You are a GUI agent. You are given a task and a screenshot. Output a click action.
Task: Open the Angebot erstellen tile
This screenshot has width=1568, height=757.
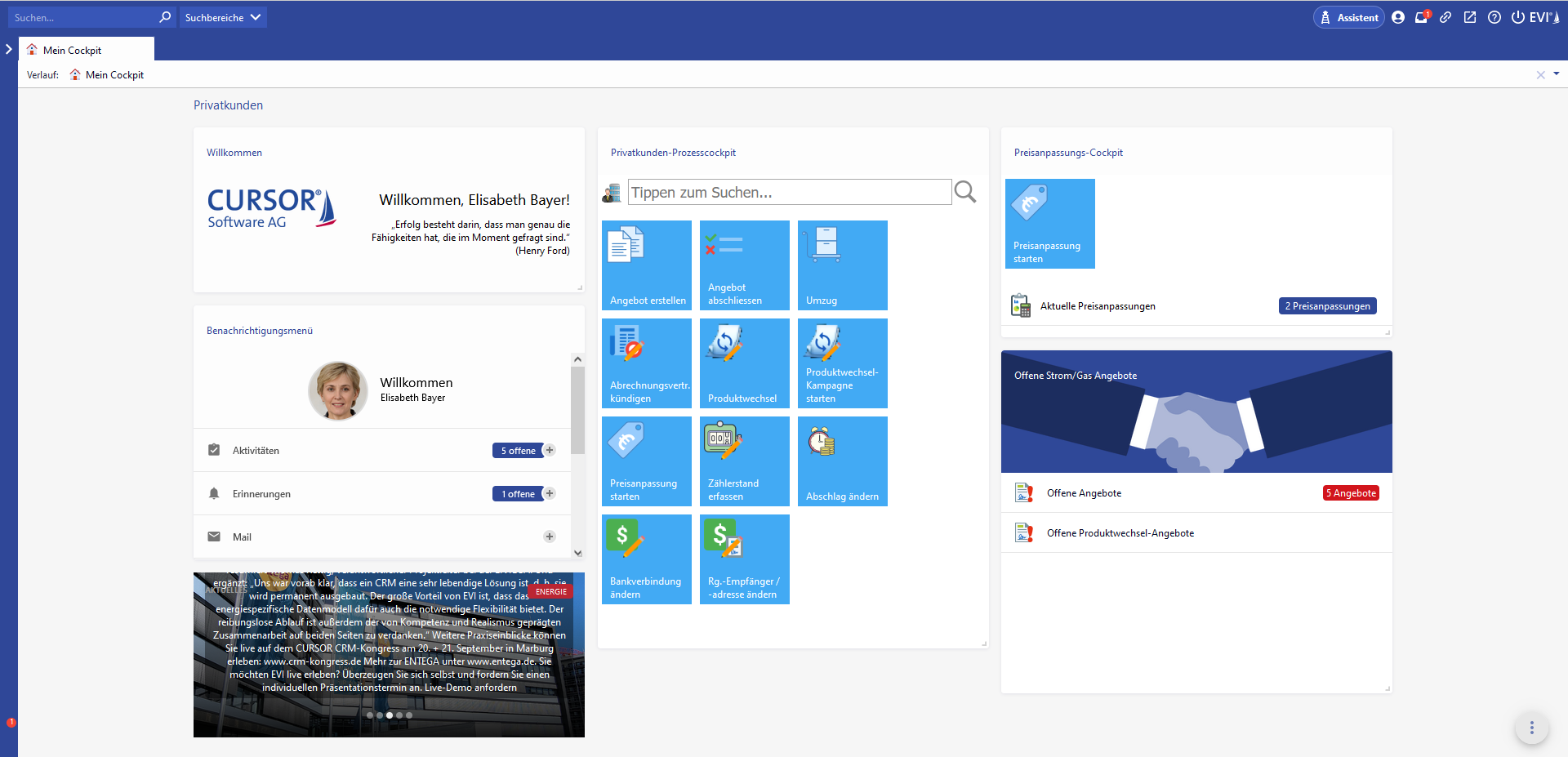pos(646,265)
